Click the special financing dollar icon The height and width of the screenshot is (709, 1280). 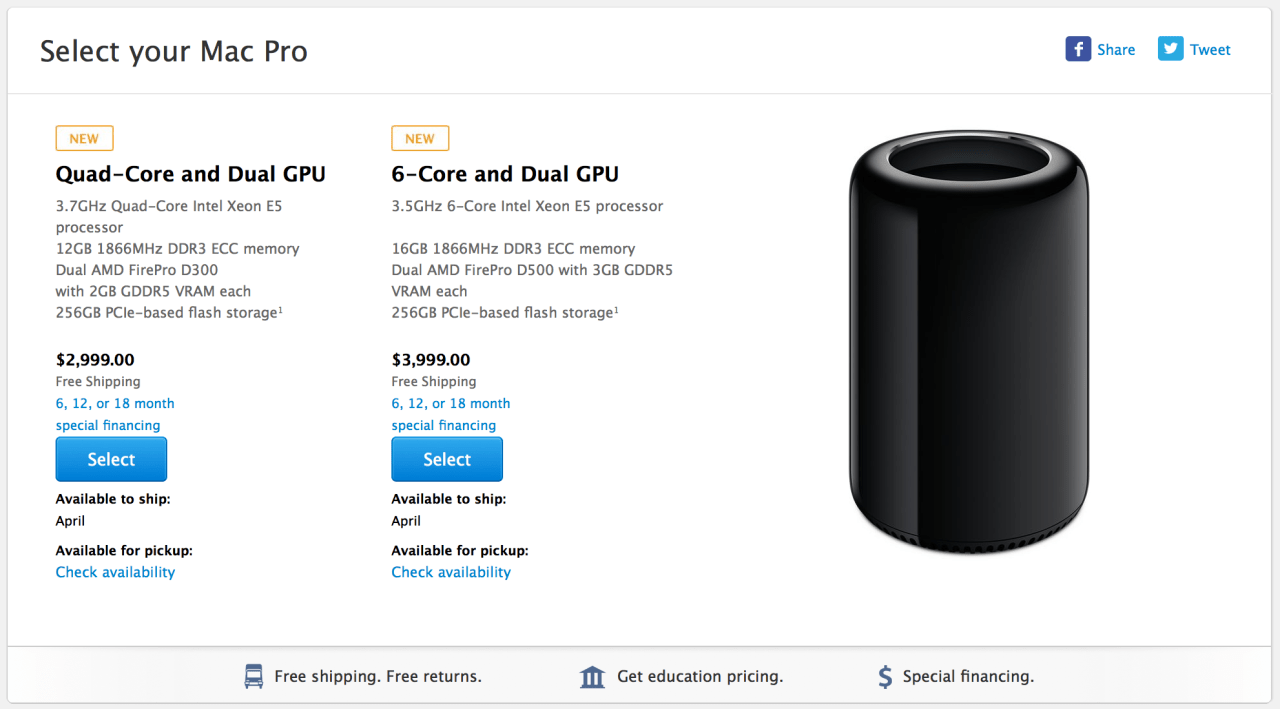point(885,677)
